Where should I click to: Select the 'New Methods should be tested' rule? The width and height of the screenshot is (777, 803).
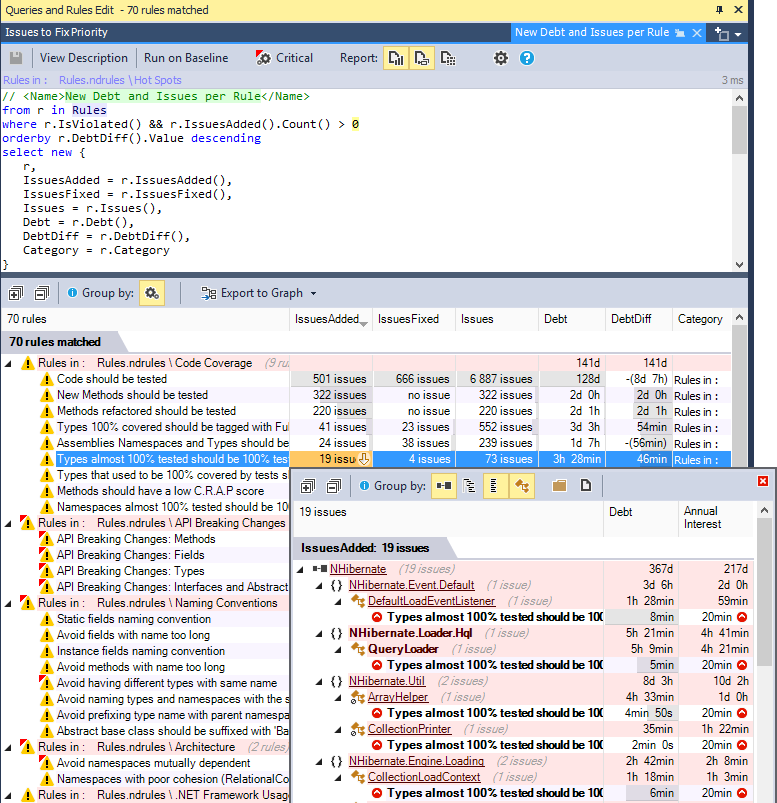132,395
